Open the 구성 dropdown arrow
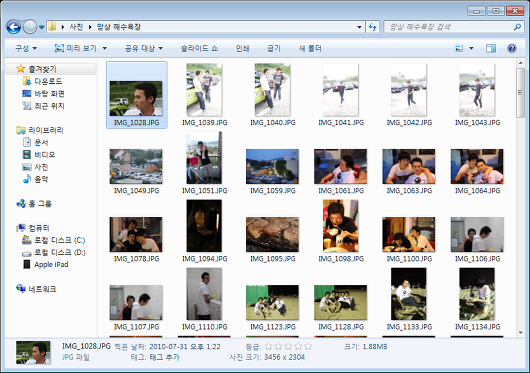Screen dimensions: 530x373 coord(34,48)
